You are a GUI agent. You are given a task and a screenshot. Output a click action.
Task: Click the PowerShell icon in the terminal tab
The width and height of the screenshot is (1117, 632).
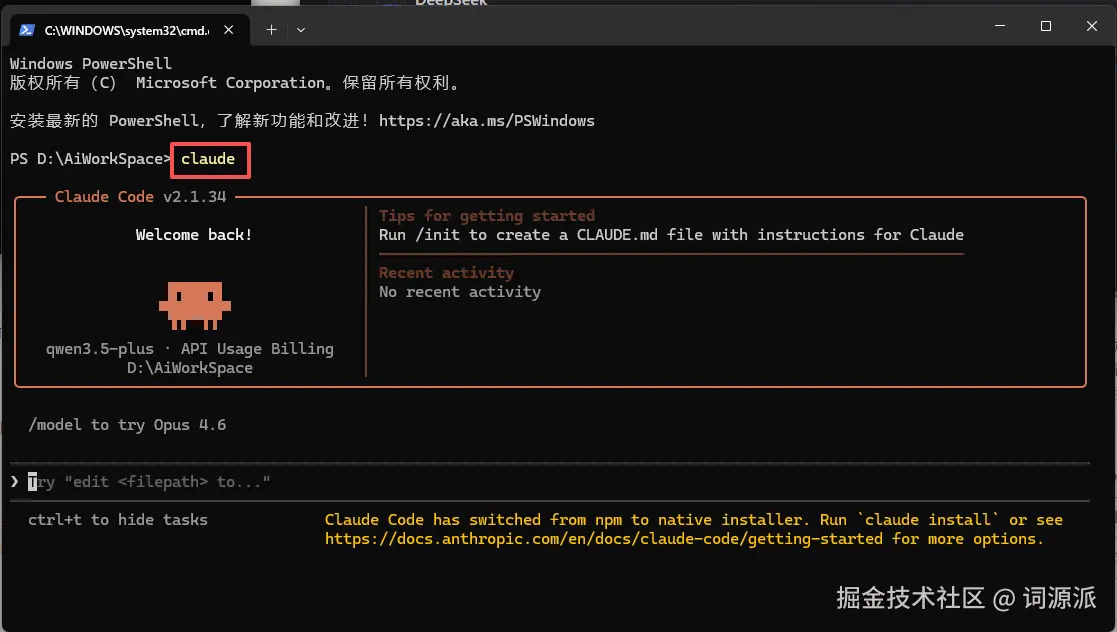click(x=27, y=30)
